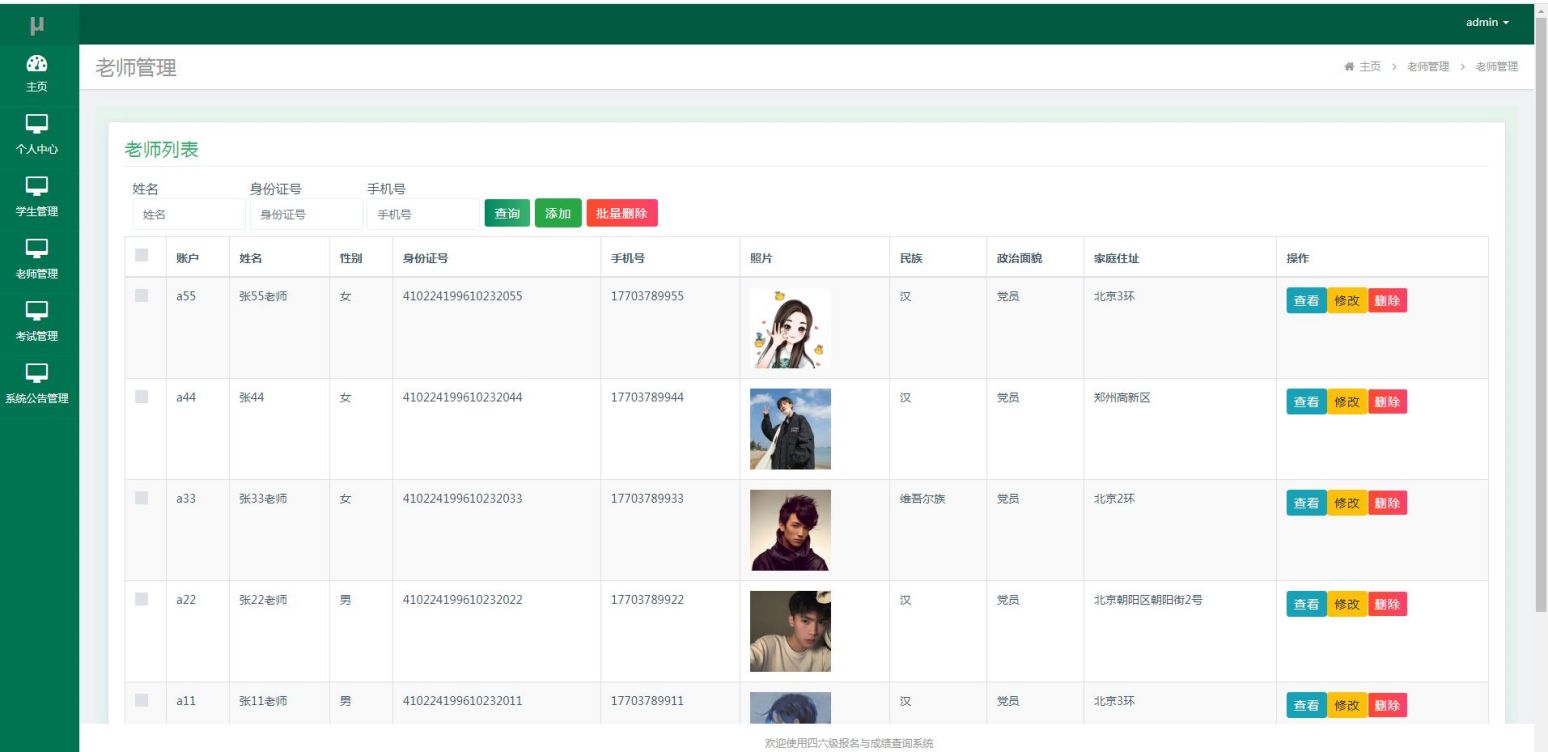Image resolution: width=1548 pixels, height=752 pixels.
Task: Open the photo thumbnail of 张55老师
Action: tap(790, 328)
